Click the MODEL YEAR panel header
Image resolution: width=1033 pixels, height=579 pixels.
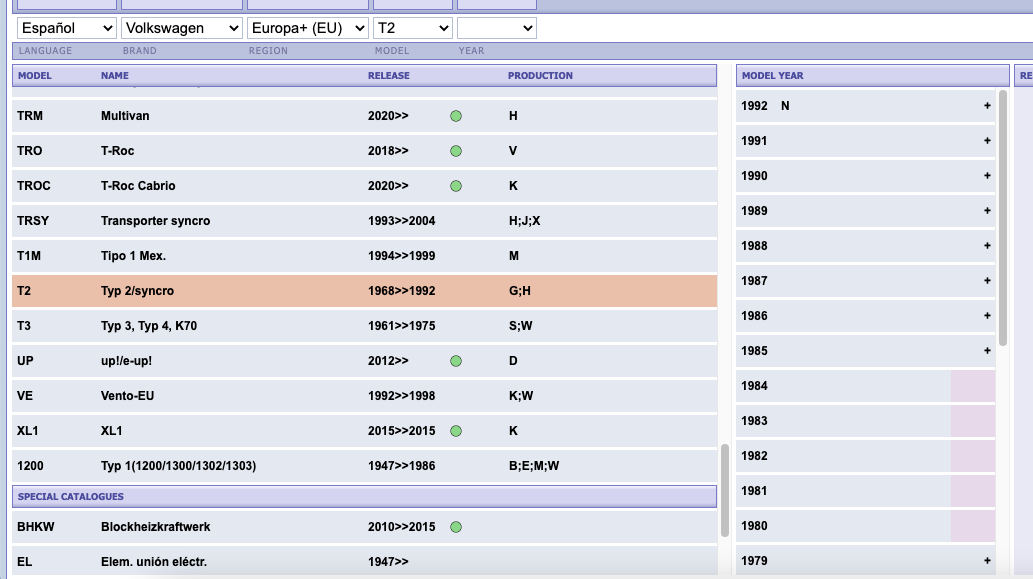click(x=872, y=76)
